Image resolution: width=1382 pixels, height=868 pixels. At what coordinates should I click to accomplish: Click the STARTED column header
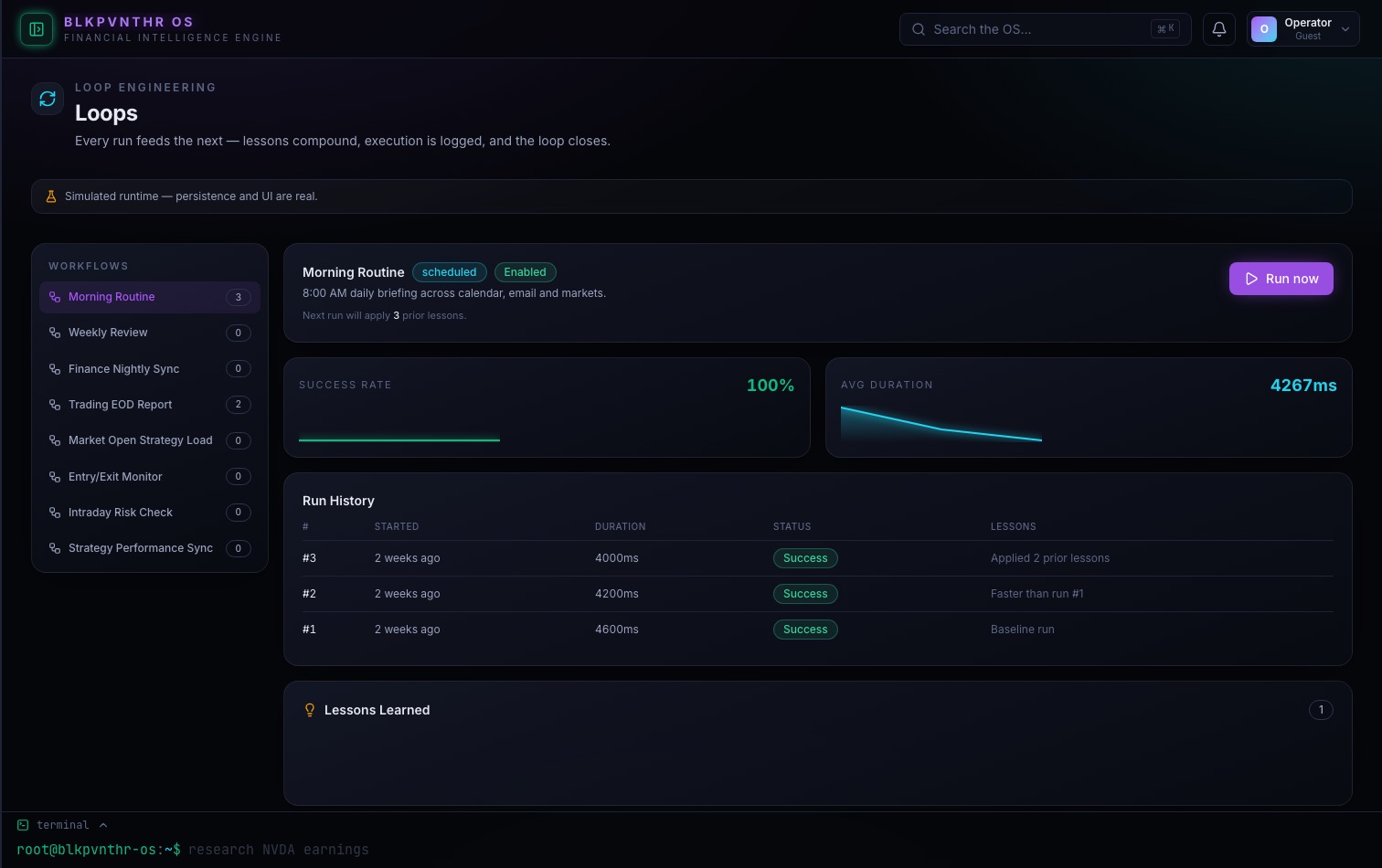click(397, 527)
